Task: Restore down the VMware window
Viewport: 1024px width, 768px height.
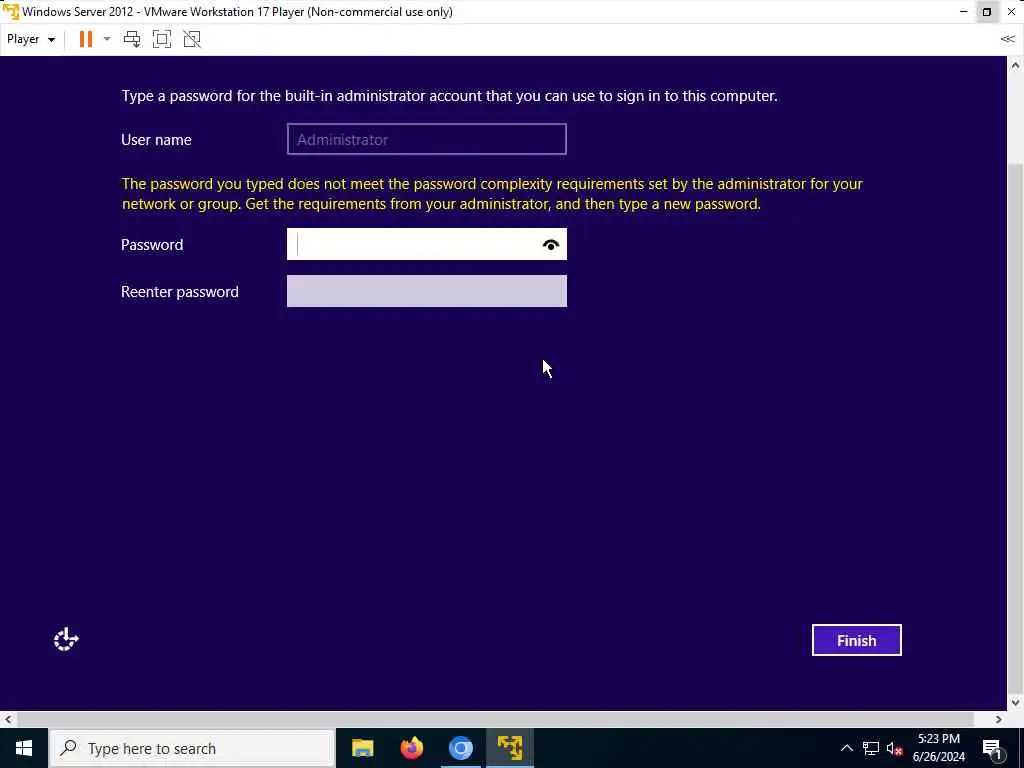Action: pyautogui.click(x=987, y=12)
